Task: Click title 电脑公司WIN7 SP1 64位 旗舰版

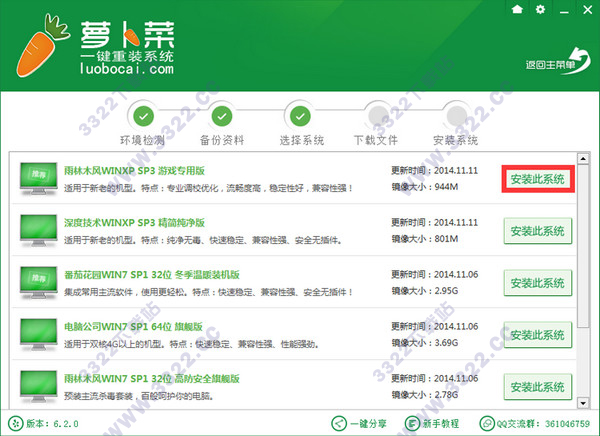Action: (133, 327)
